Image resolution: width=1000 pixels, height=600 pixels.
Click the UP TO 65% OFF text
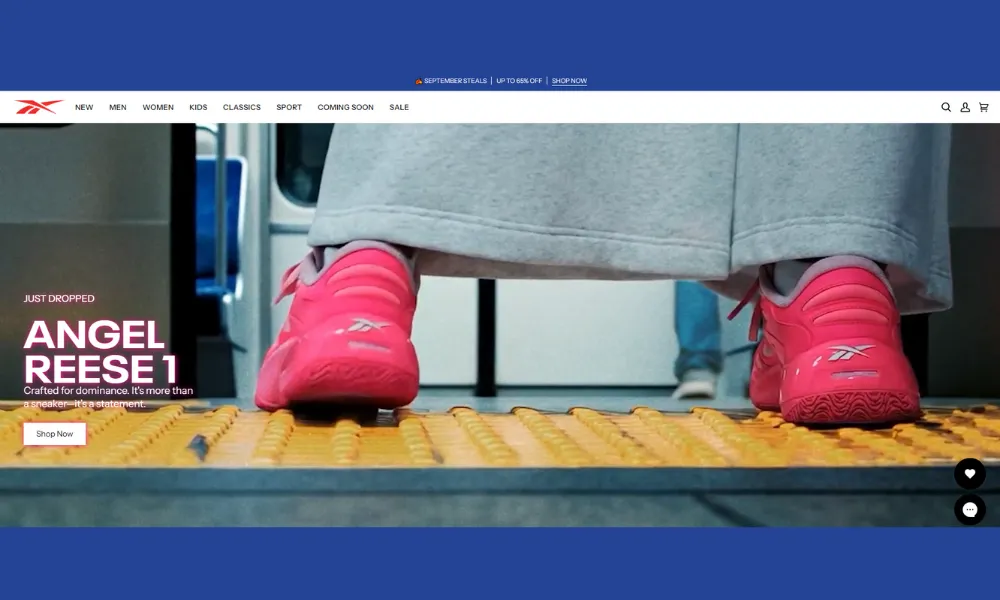[x=519, y=81]
